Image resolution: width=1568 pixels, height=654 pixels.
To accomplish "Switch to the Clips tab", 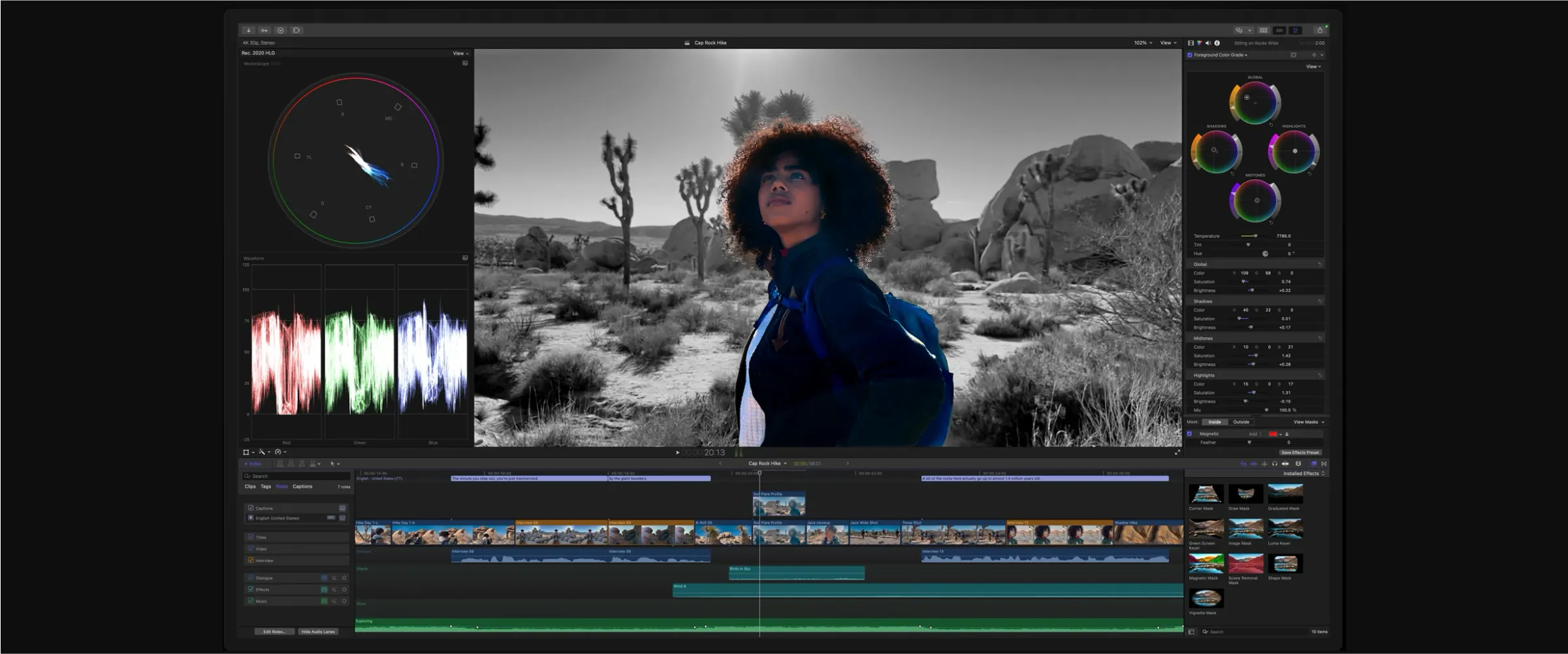I will tap(250, 487).
